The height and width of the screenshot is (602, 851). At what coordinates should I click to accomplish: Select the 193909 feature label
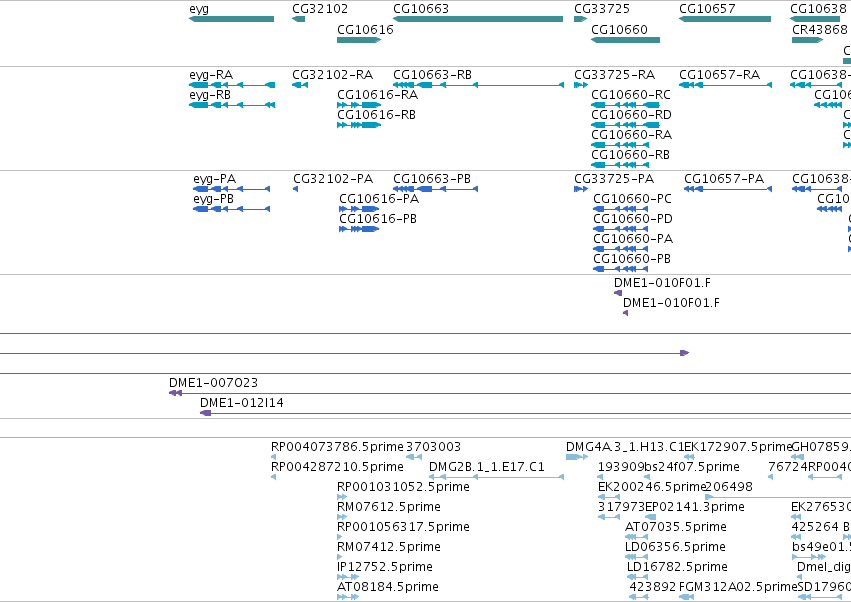(x=621, y=467)
